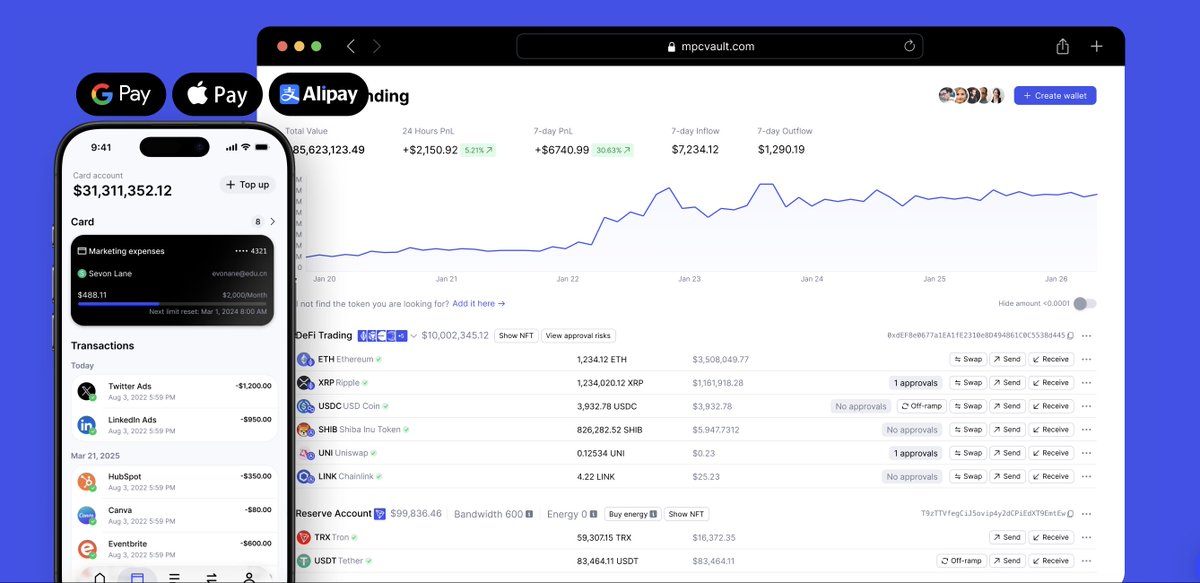Click the USDC USD Coin token icon
This screenshot has width=1200, height=583.
coord(304,406)
